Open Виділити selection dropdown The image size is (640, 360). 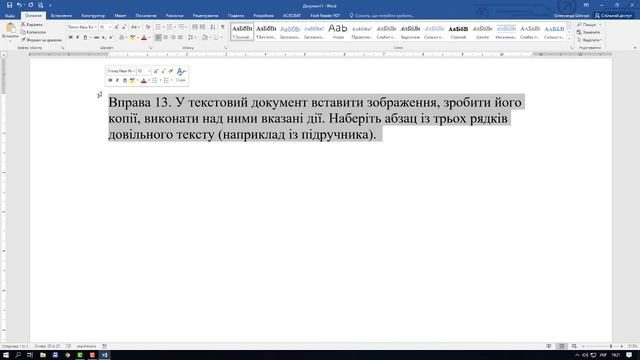point(590,40)
